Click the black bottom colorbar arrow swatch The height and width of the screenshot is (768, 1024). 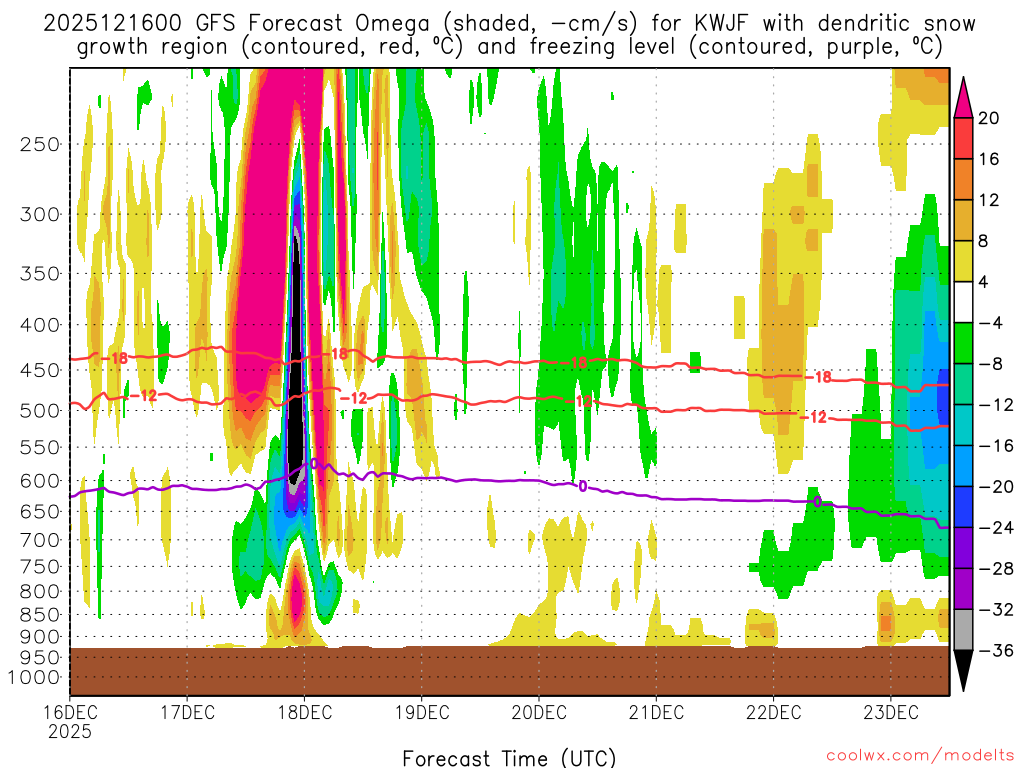[x=963, y=669]
